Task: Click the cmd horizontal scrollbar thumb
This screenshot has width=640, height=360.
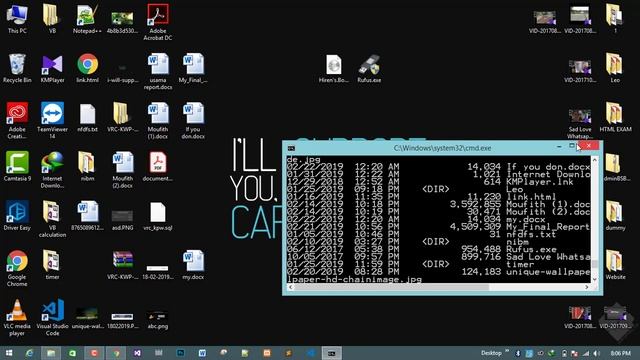Action: [x=391, y=287]
